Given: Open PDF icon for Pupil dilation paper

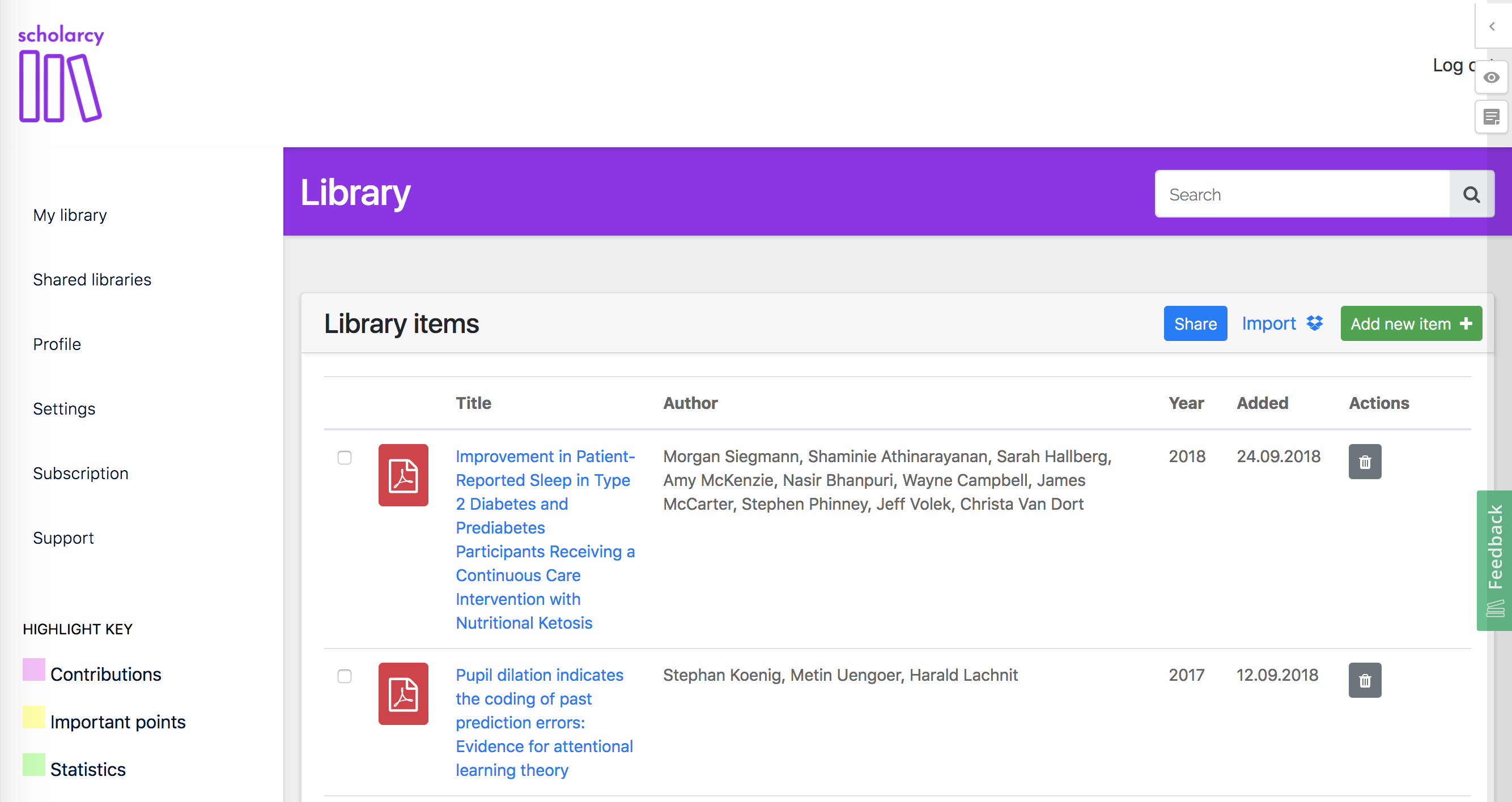Looking at the screenshot, I should pyautogui.click(x=404, y=693).
